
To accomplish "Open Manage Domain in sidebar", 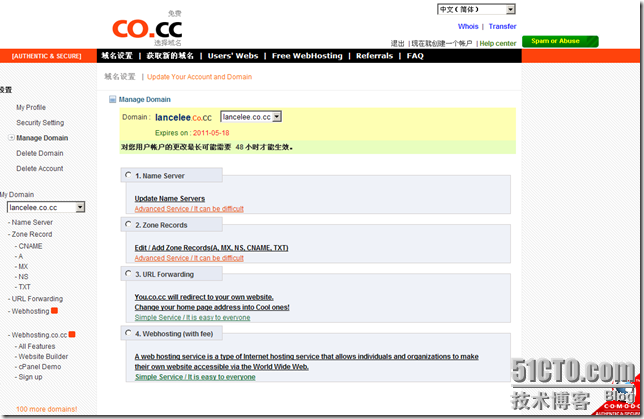I will 42,138.
